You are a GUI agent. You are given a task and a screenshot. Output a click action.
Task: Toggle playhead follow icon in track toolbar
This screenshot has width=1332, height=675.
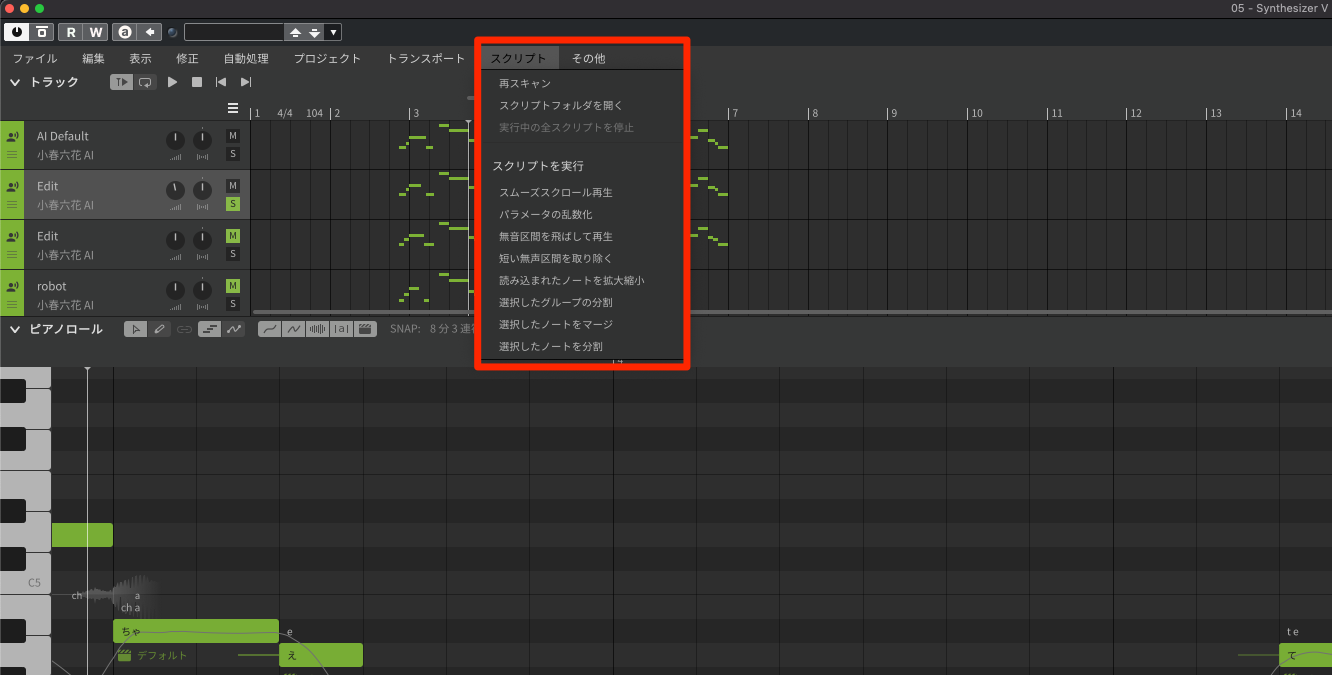coord(121,82)
